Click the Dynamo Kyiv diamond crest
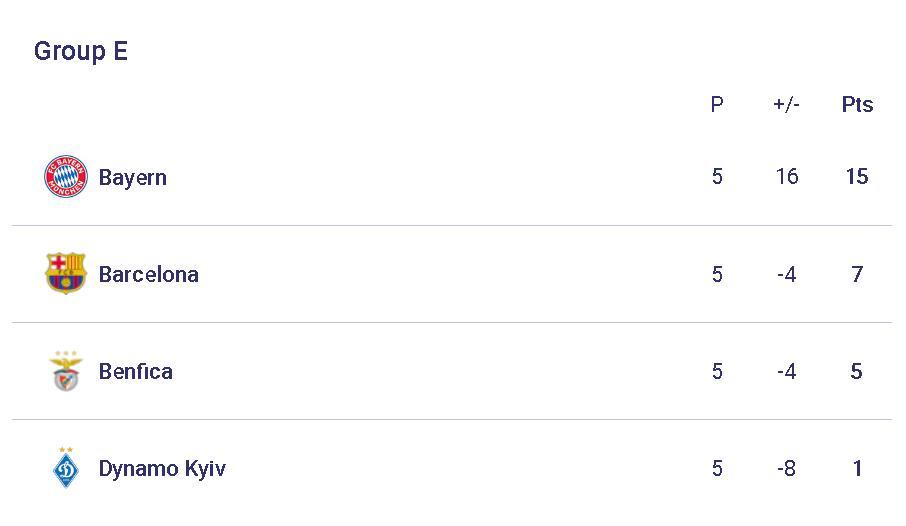Viewport: 906px width, 526px height. (x=66, y=467)
